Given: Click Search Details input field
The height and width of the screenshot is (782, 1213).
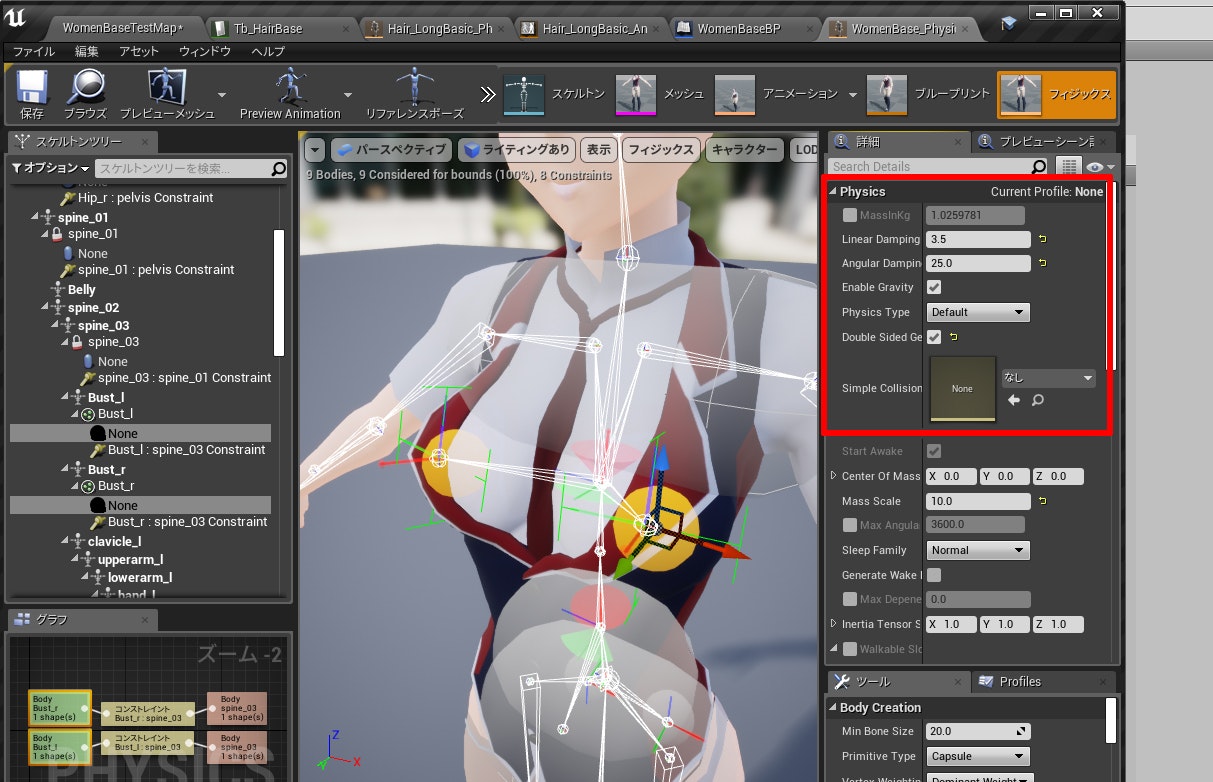Looking at the screenshot, I should coord(929,166).
